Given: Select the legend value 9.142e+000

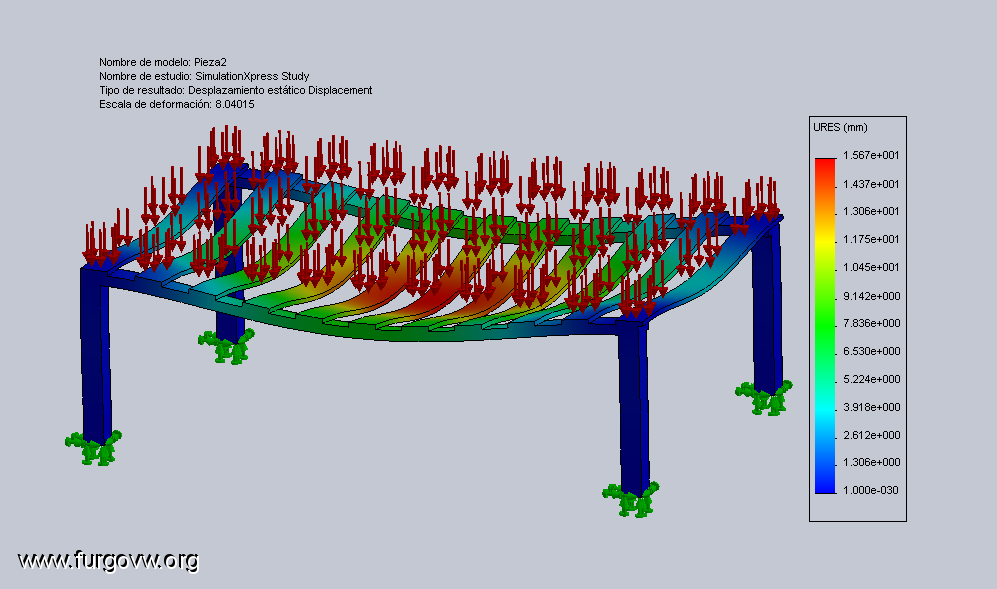Looking at the screenshot, I should point(872,296).
